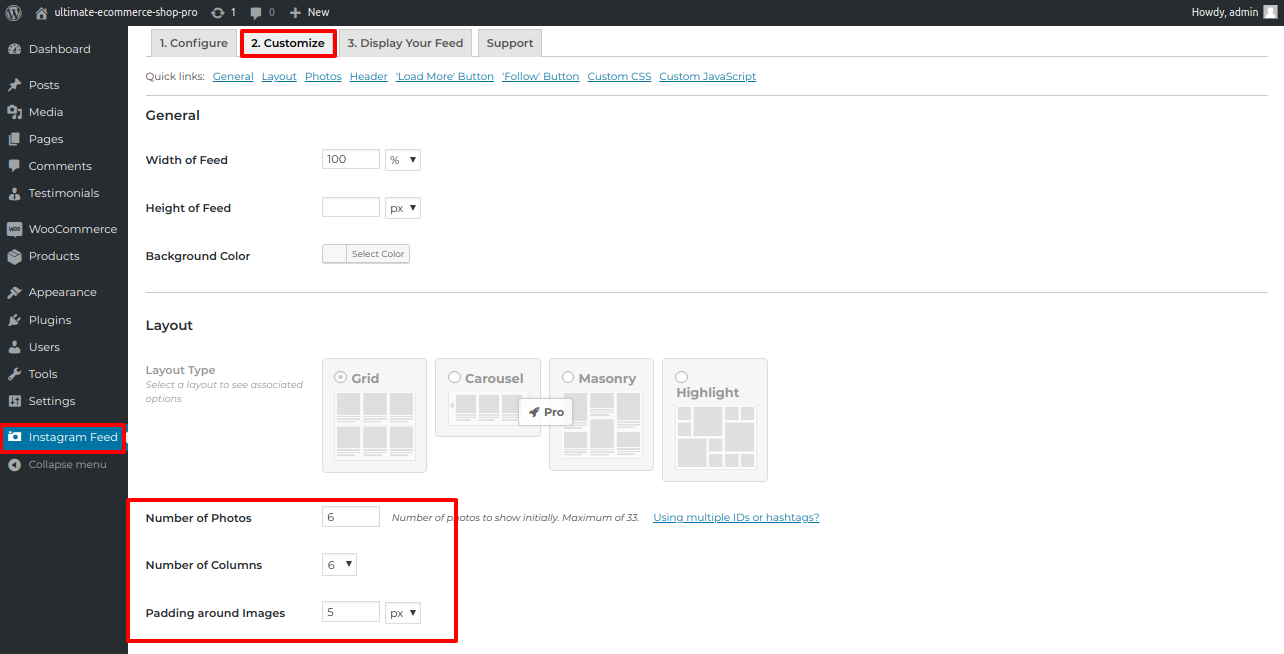This screenshot has height=654, width=1284.
Task: Switch to the 3. Display Your Feed tab
Action: click(406, 43)
